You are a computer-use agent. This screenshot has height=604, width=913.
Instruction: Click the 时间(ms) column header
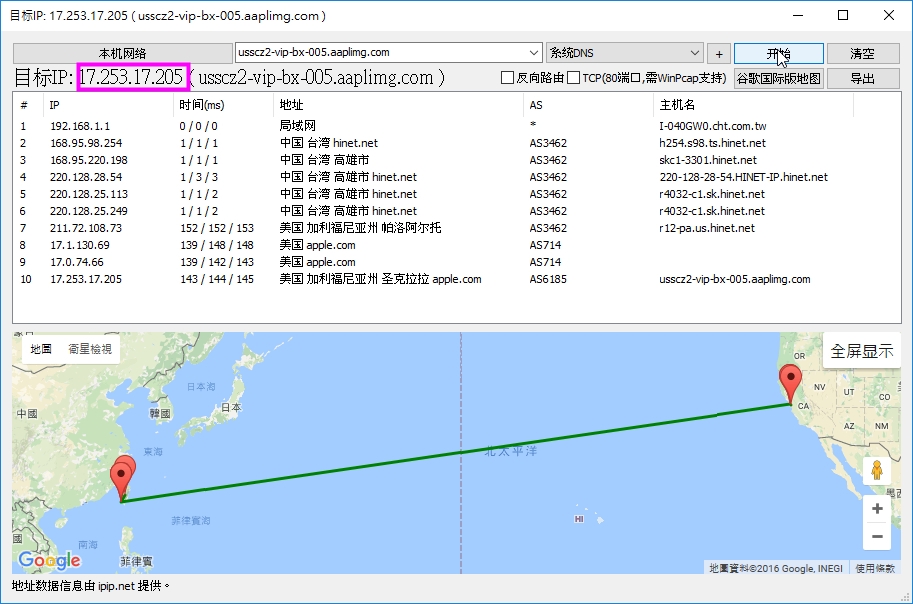pos(223,105)
